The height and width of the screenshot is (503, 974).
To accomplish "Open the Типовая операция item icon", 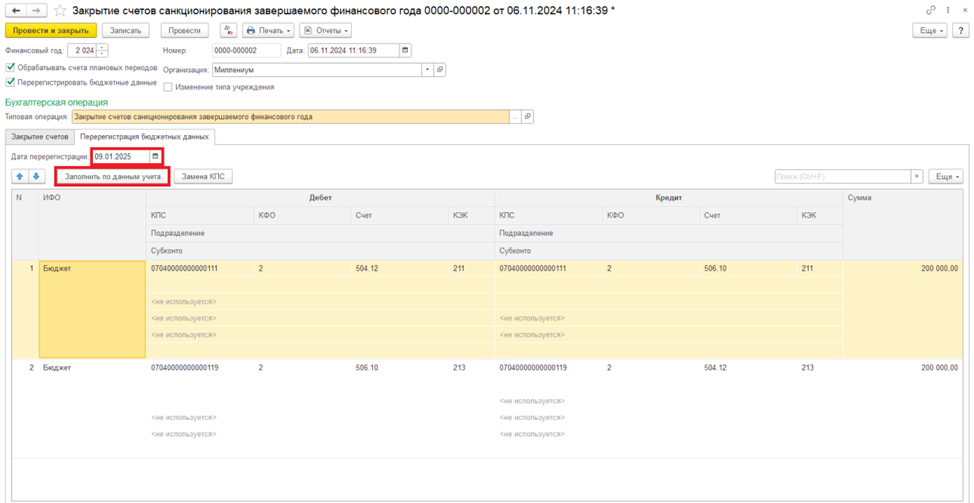I will point(527,116).
